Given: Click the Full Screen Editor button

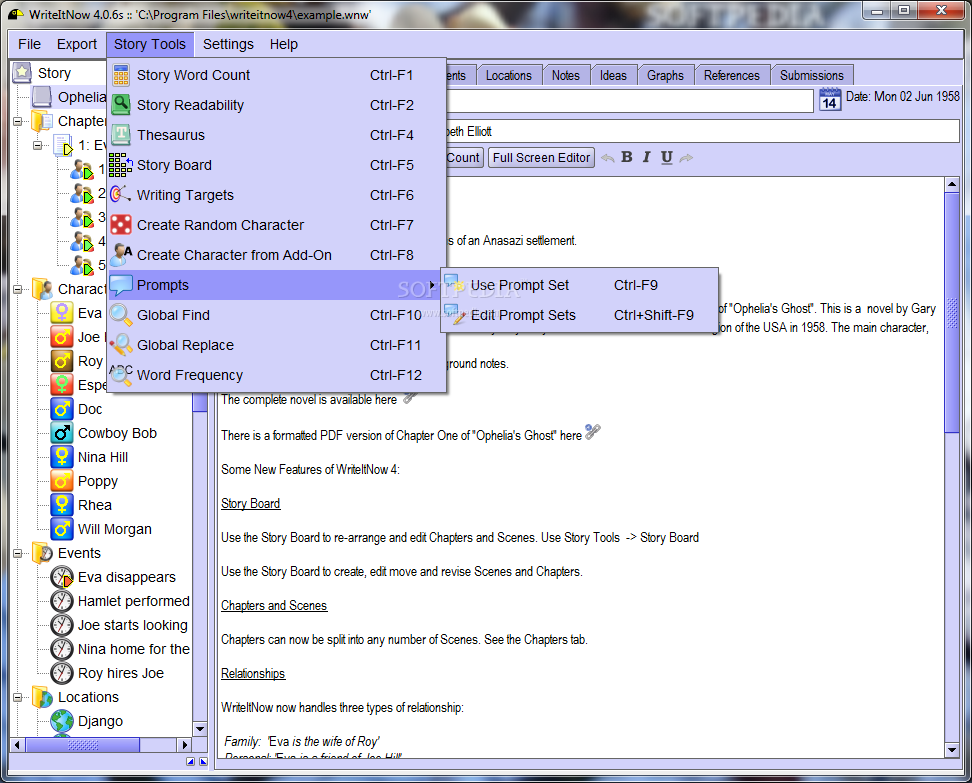Looking at the screenshot, I should (x=541, y=157).
